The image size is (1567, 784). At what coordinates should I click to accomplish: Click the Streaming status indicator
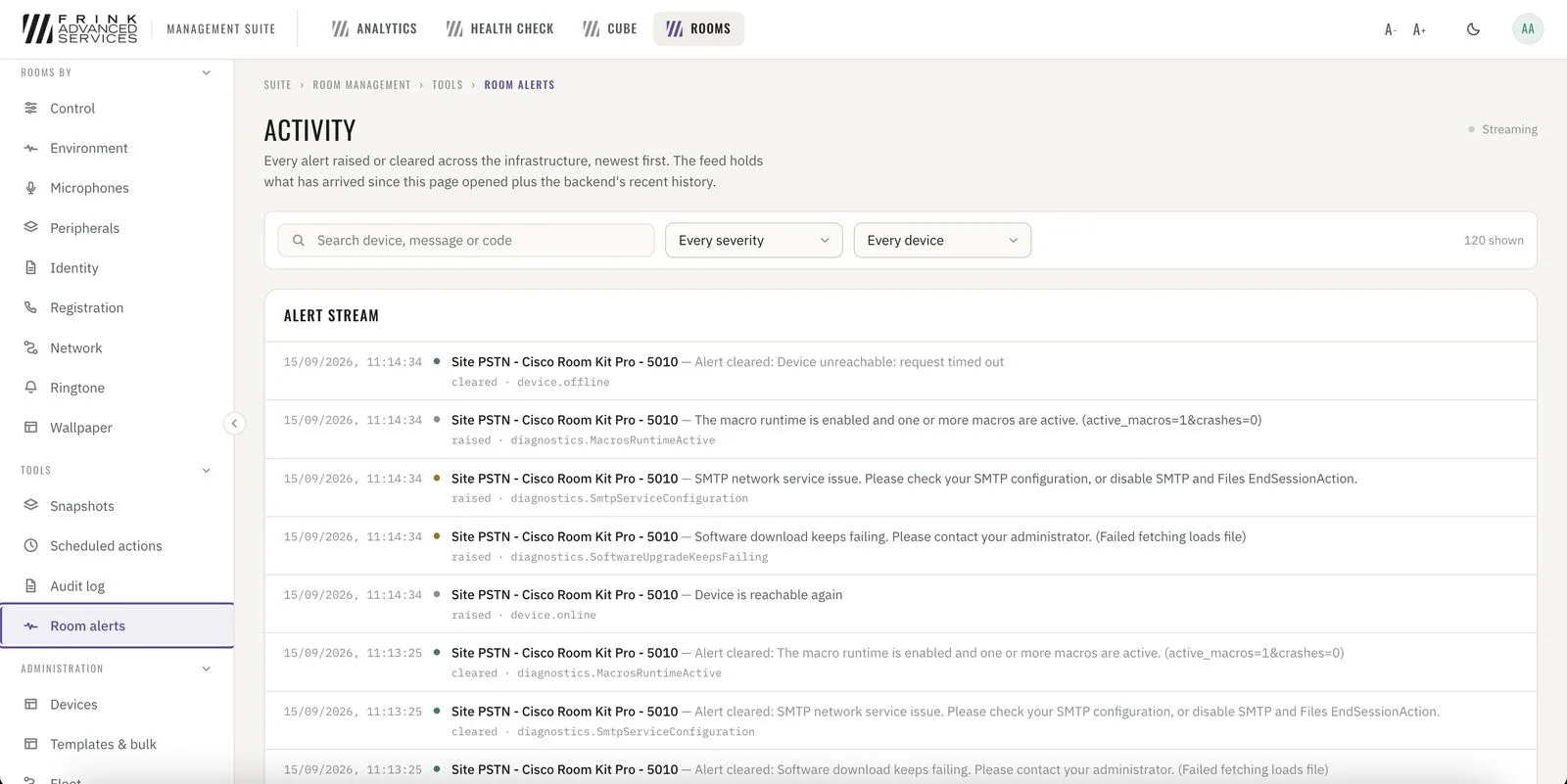1502,129
